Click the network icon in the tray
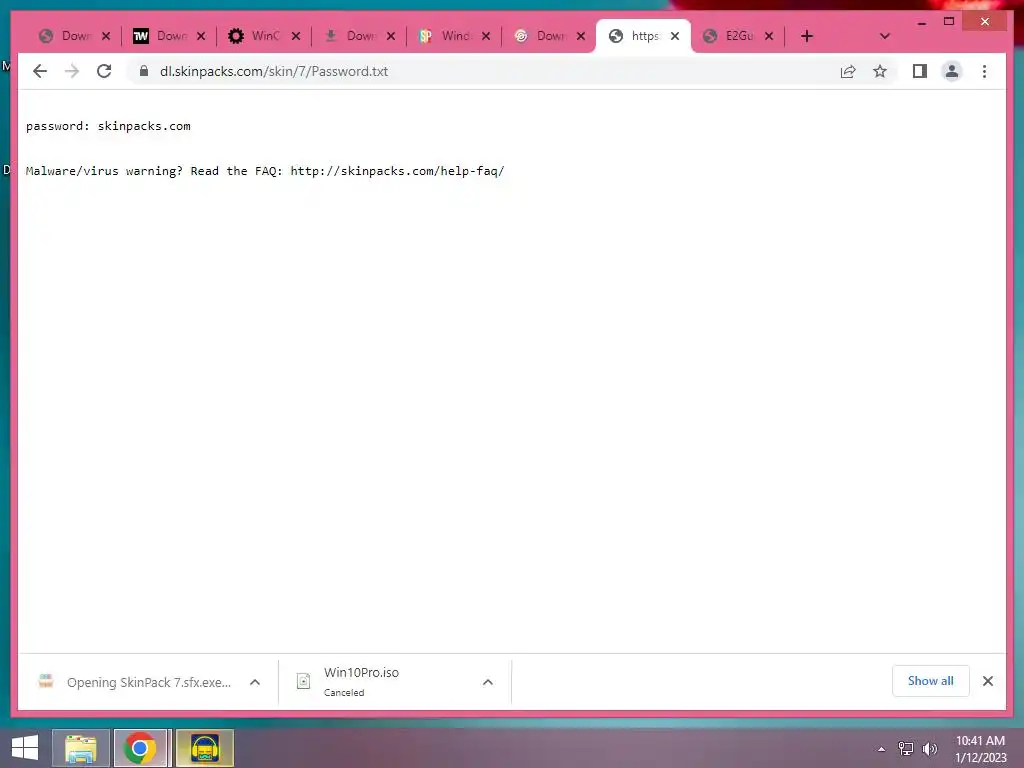This screenshot has width=1024, height=768. click(x=906, y=749)
